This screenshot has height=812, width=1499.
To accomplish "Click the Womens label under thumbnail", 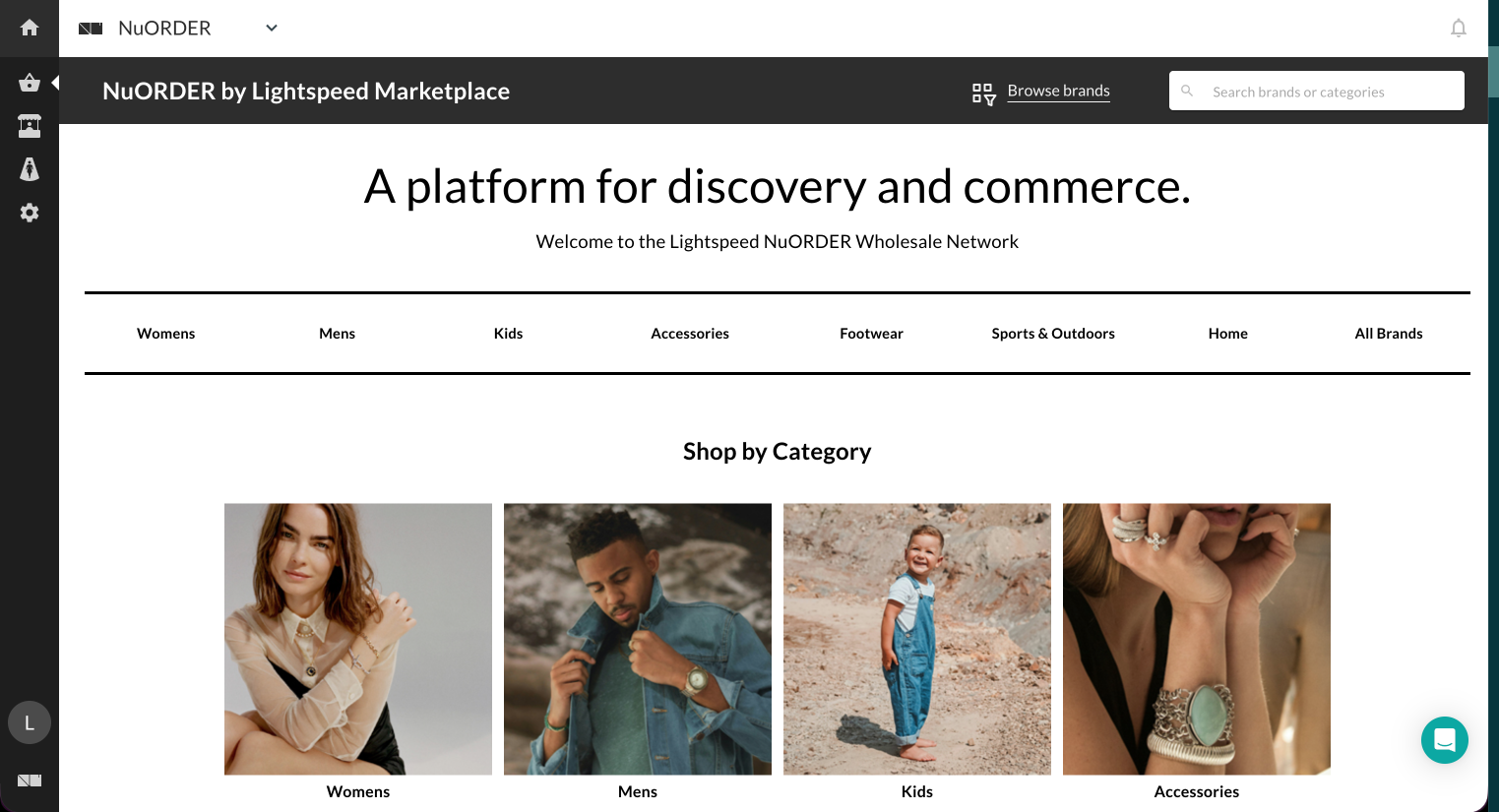I will (358, 791).
